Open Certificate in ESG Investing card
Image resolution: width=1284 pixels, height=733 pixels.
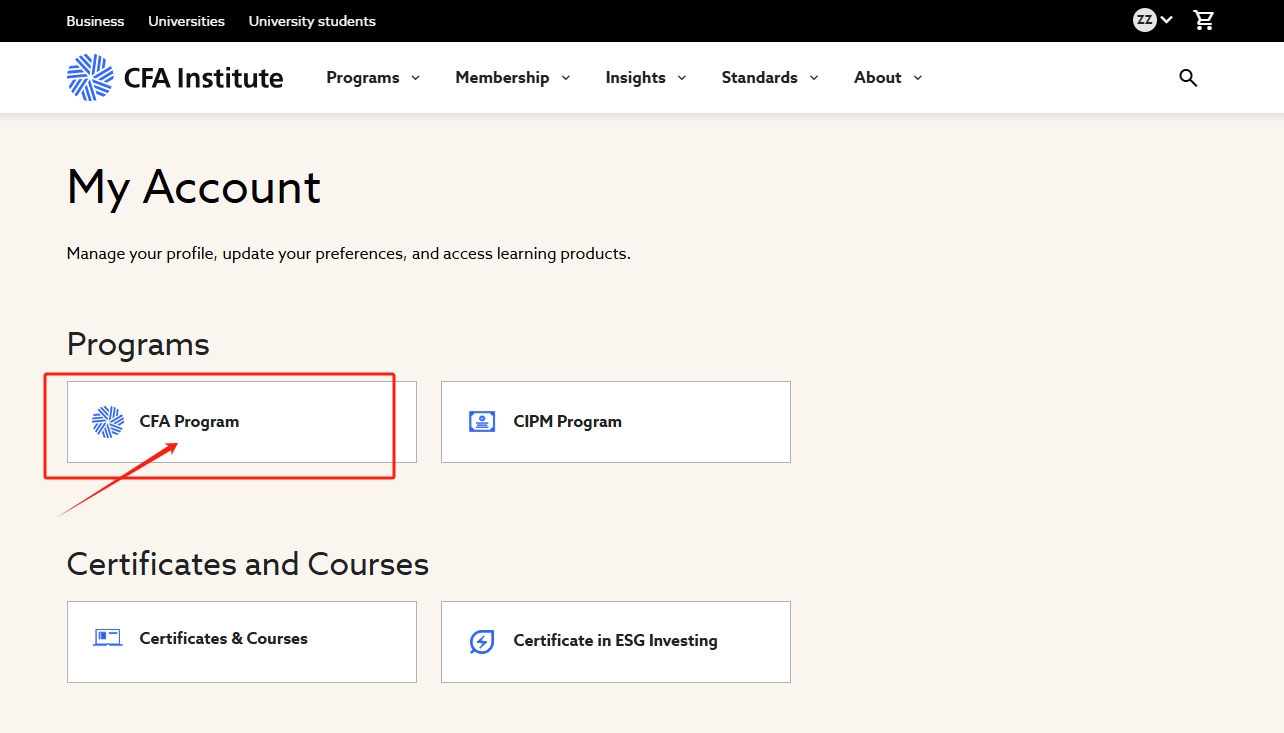click(x=615, y=641)
